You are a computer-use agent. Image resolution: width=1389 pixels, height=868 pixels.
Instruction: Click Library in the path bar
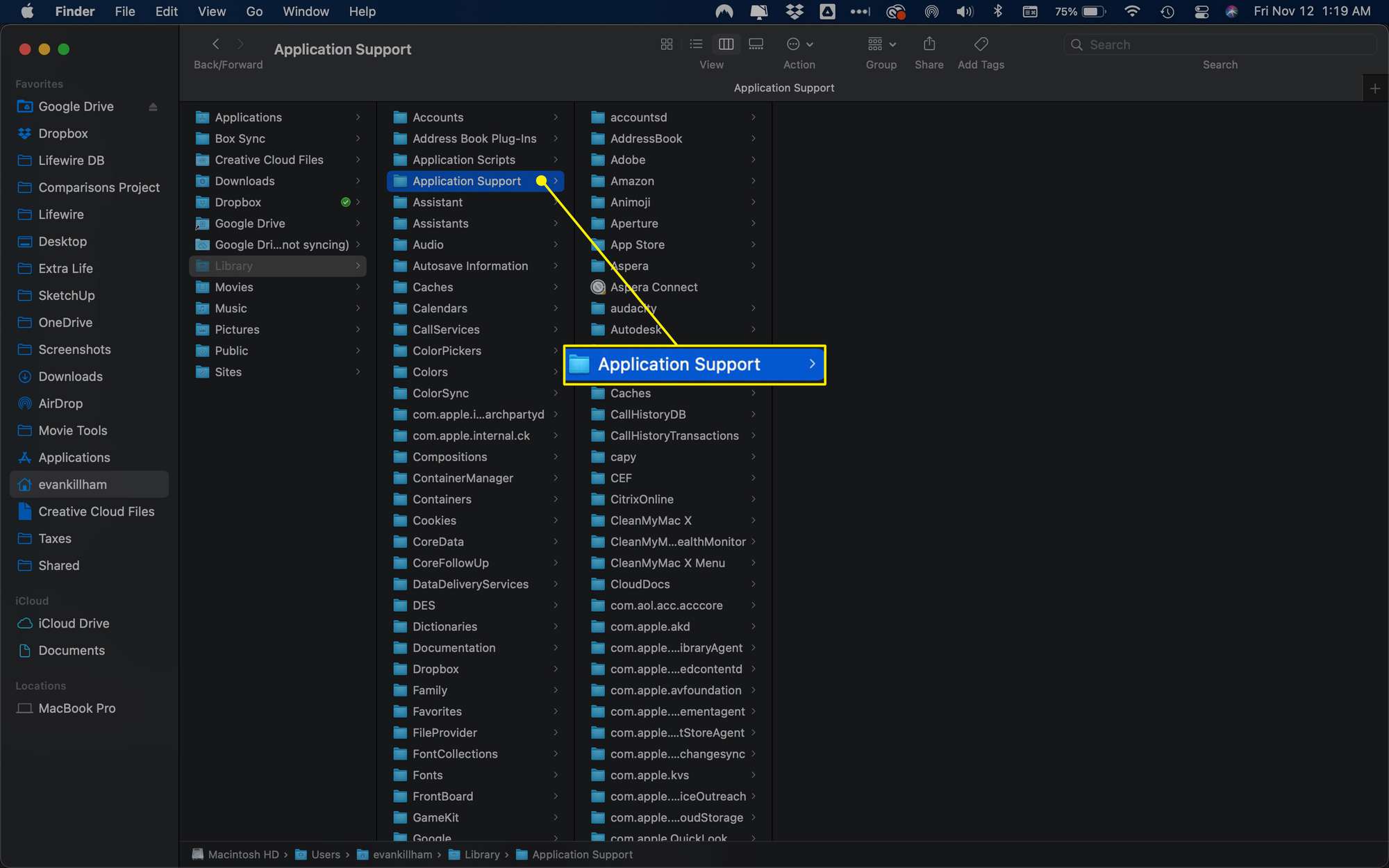[x=474, y=855]
